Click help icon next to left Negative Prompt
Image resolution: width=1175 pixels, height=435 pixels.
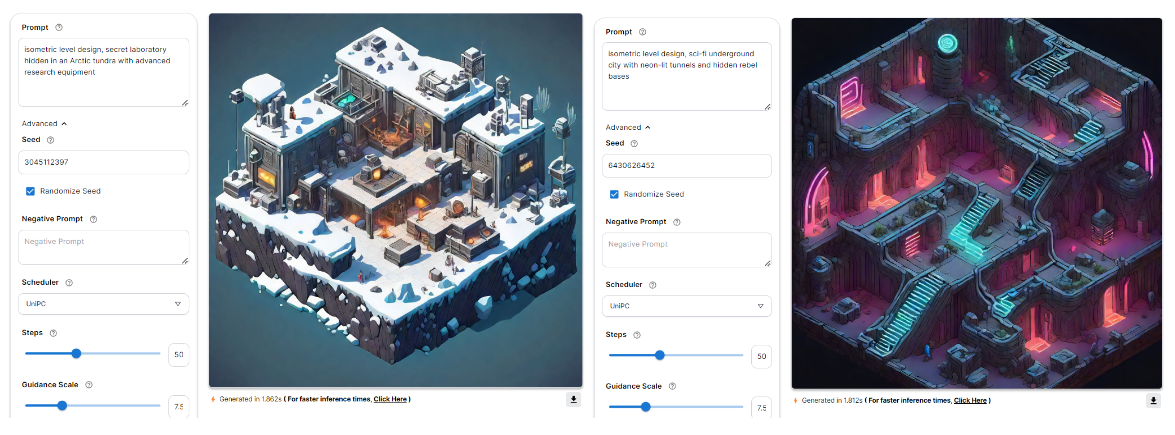(94, 219)
